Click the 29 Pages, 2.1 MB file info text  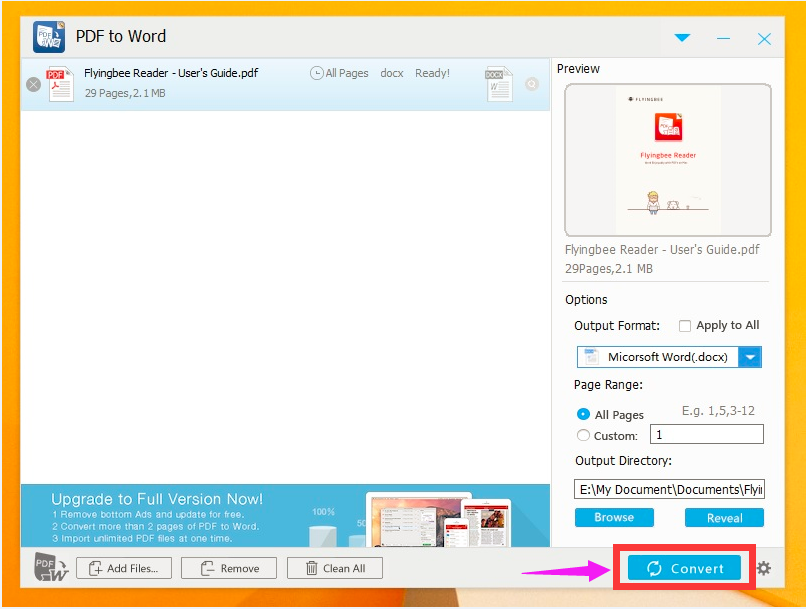coord(125,93)
